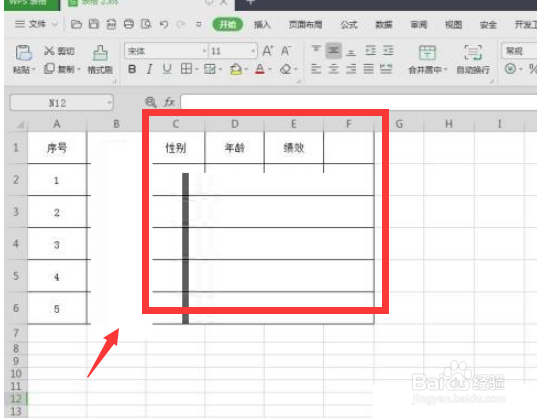This screenshot has width=537, height=418.
Task: Click the currency format icon
Action: click(510, 69)
